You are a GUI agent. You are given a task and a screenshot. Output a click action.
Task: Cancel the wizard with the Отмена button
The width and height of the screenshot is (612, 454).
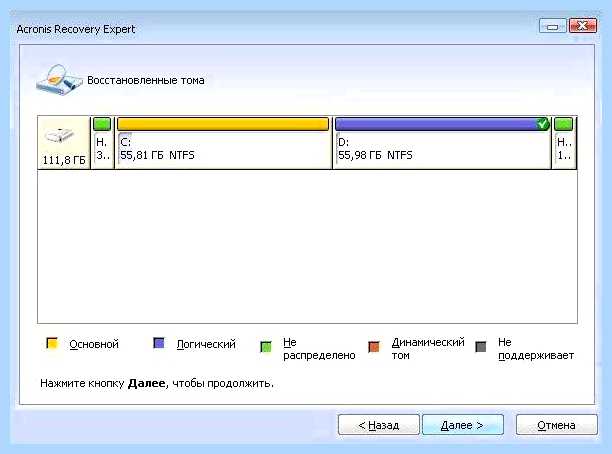tap(556, 425)
